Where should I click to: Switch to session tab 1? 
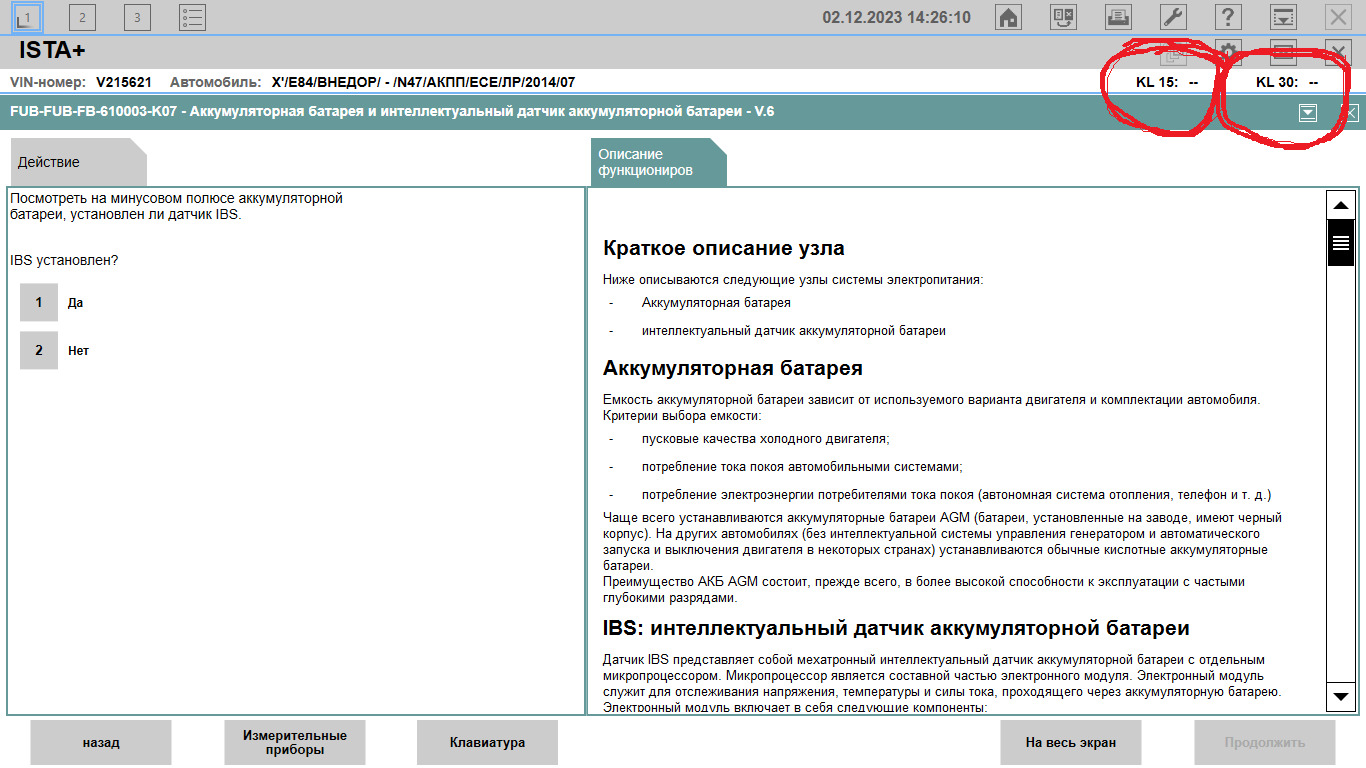pos(28,17)
